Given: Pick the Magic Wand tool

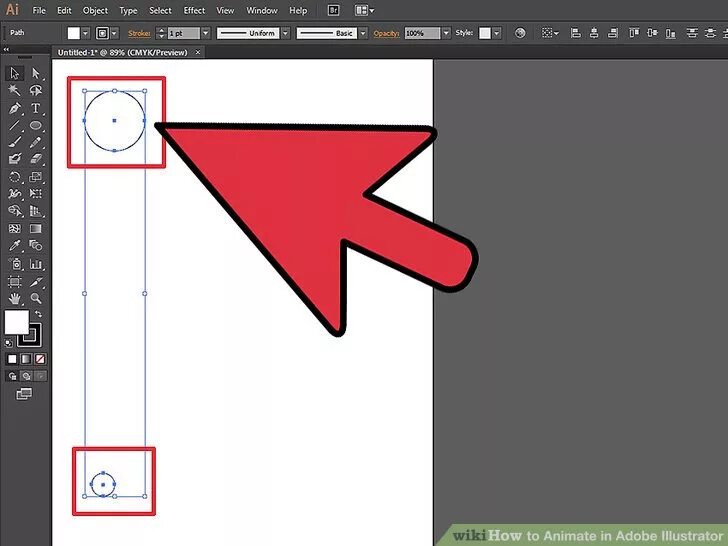Looking at the screenshot, I should click(x=14, y=90).
